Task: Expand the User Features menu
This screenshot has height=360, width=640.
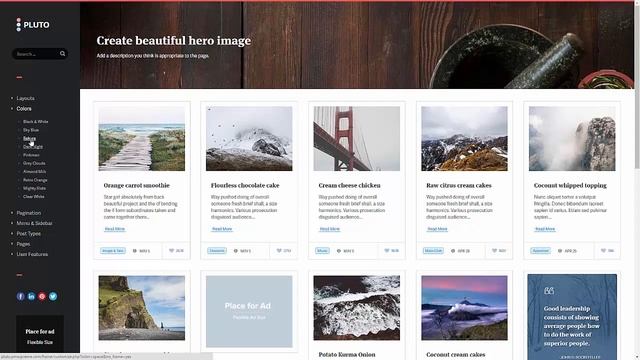Action: (32, 254)
